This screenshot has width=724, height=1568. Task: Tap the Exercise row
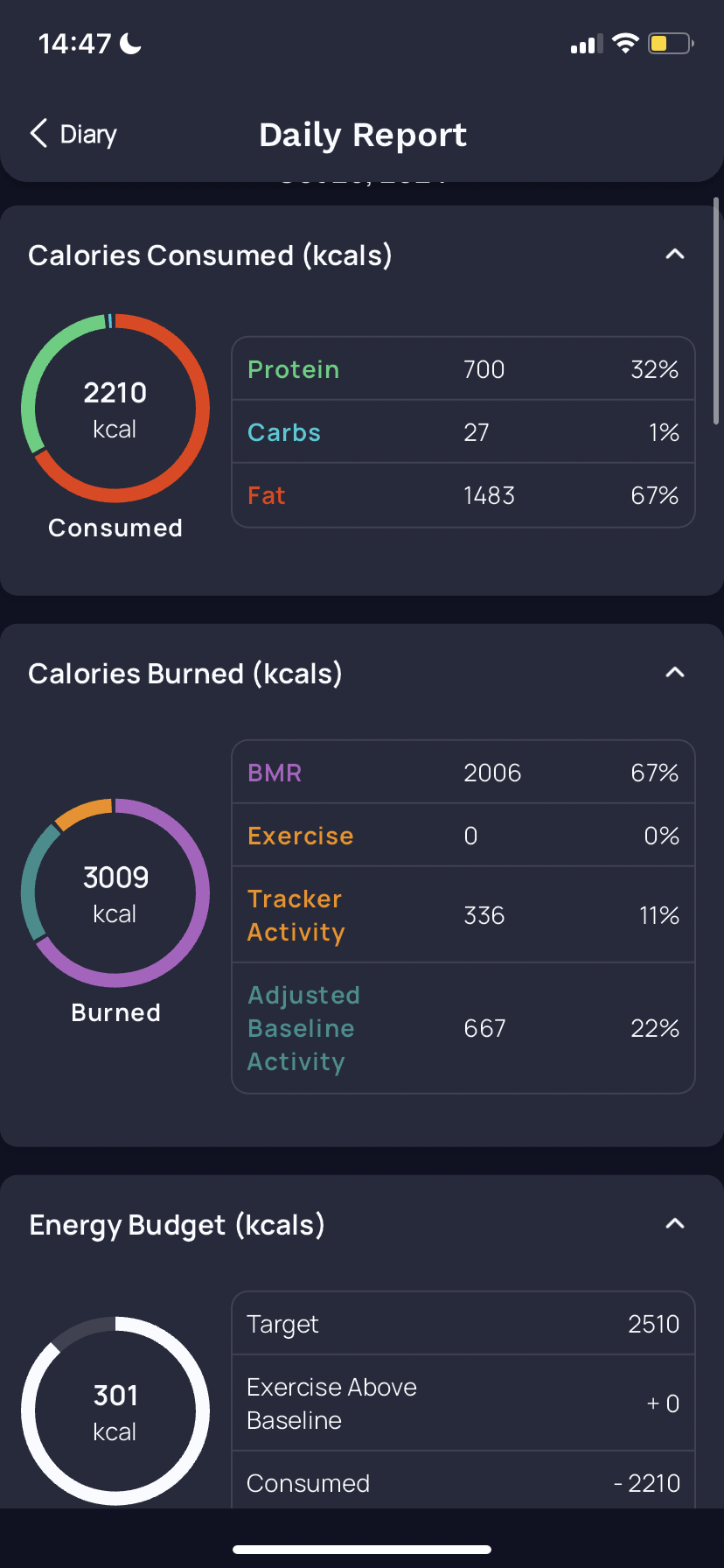(x=463, y=836)
